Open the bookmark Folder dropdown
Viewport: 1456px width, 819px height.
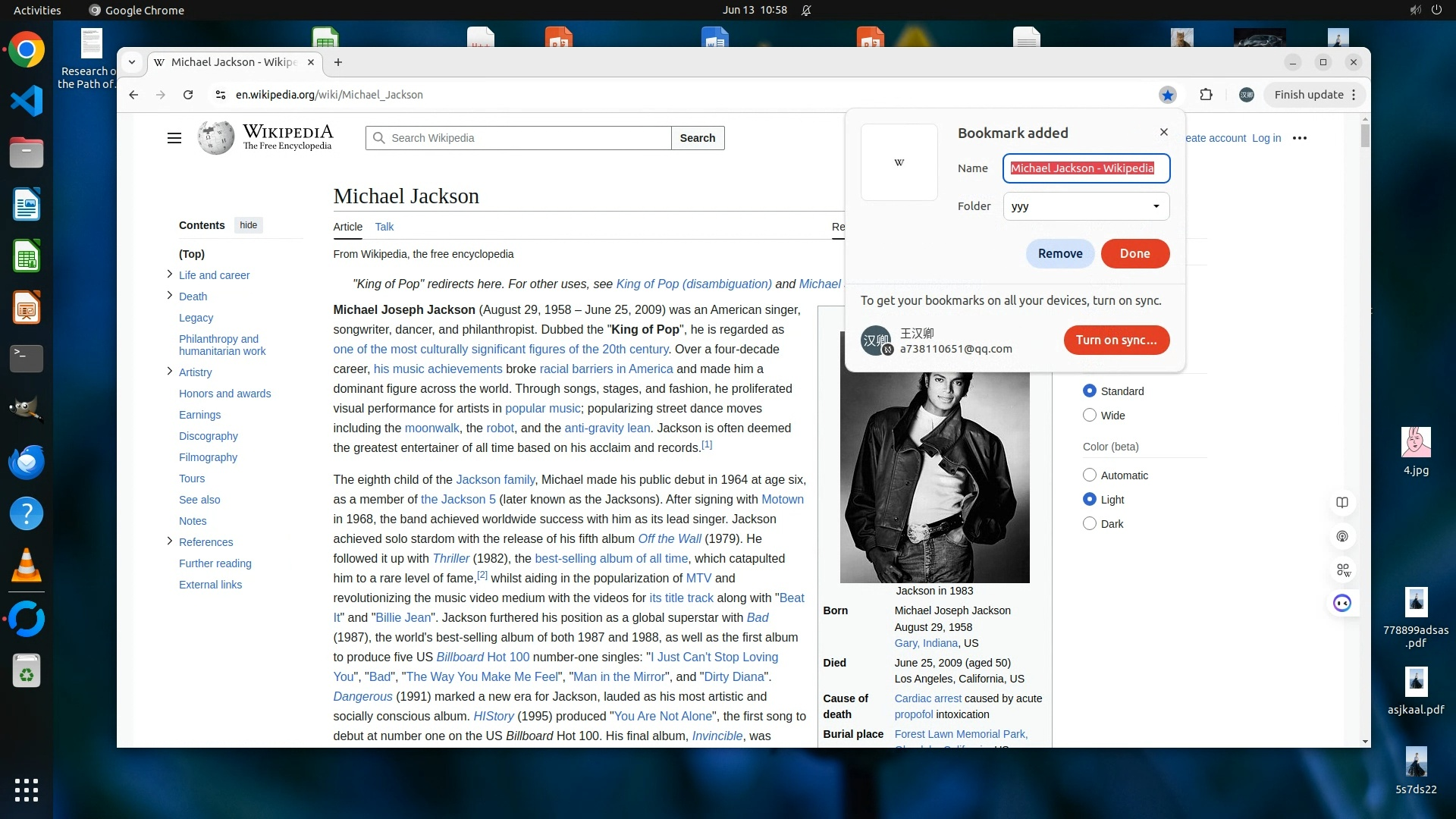(1086, 206)
